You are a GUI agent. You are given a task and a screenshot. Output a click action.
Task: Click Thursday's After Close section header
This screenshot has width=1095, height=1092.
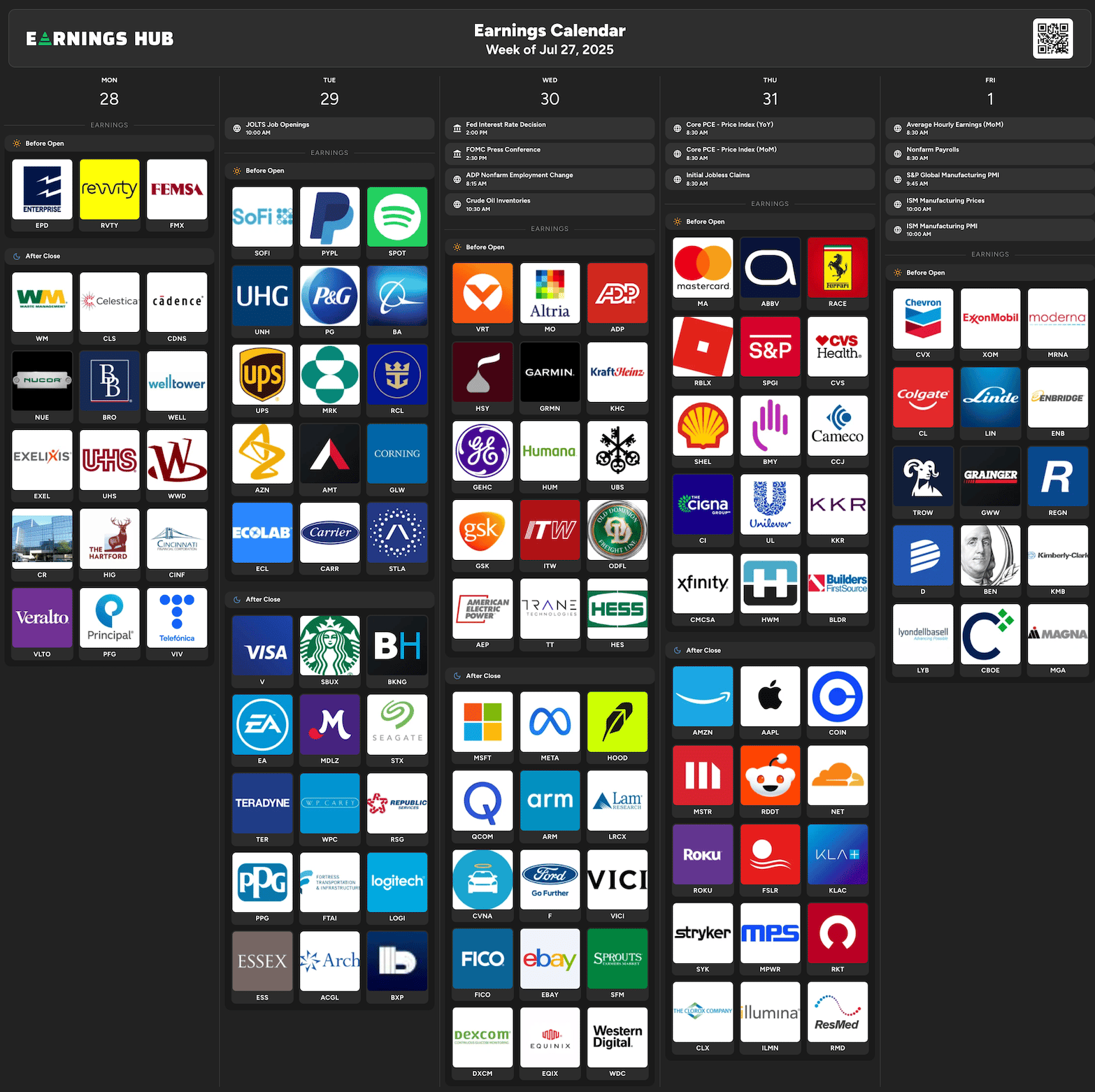[x=770, y=650]
